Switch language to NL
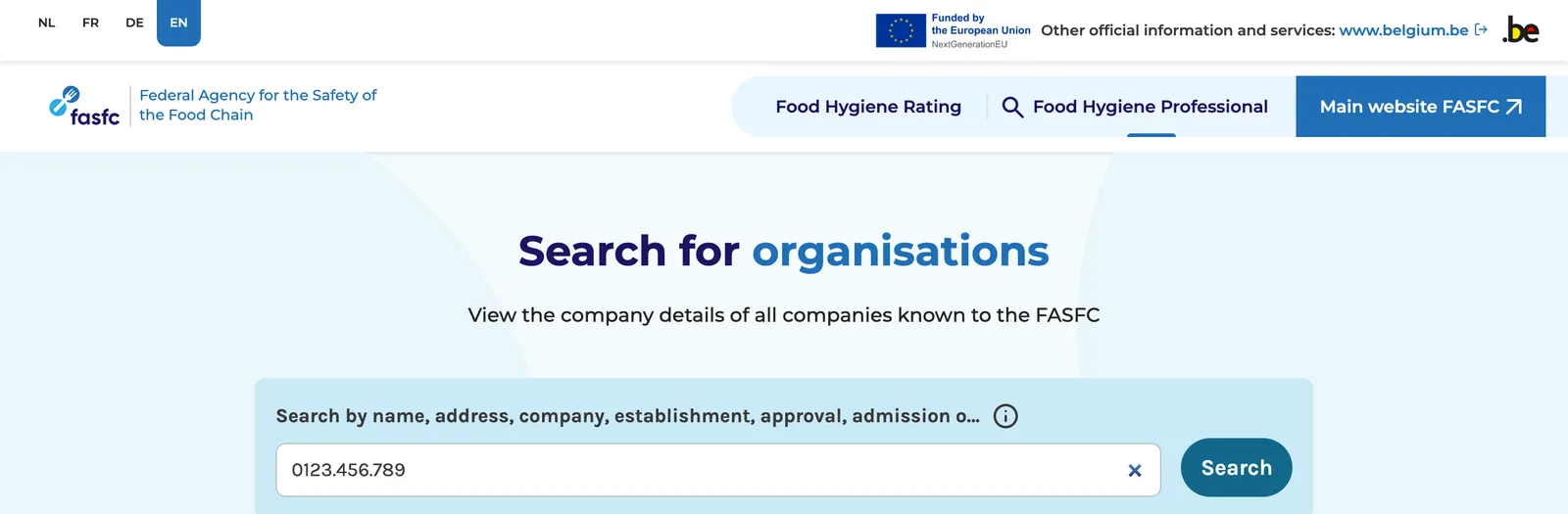This screenshot has height=514, width=1568. 46,23
